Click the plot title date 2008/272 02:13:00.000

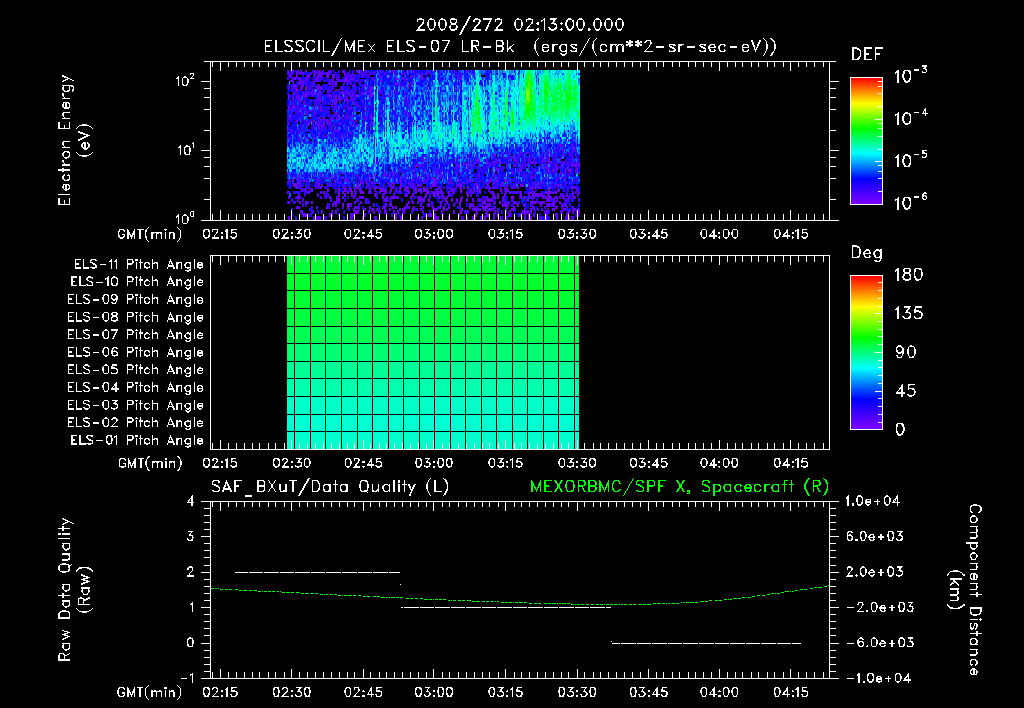(520, 25)
